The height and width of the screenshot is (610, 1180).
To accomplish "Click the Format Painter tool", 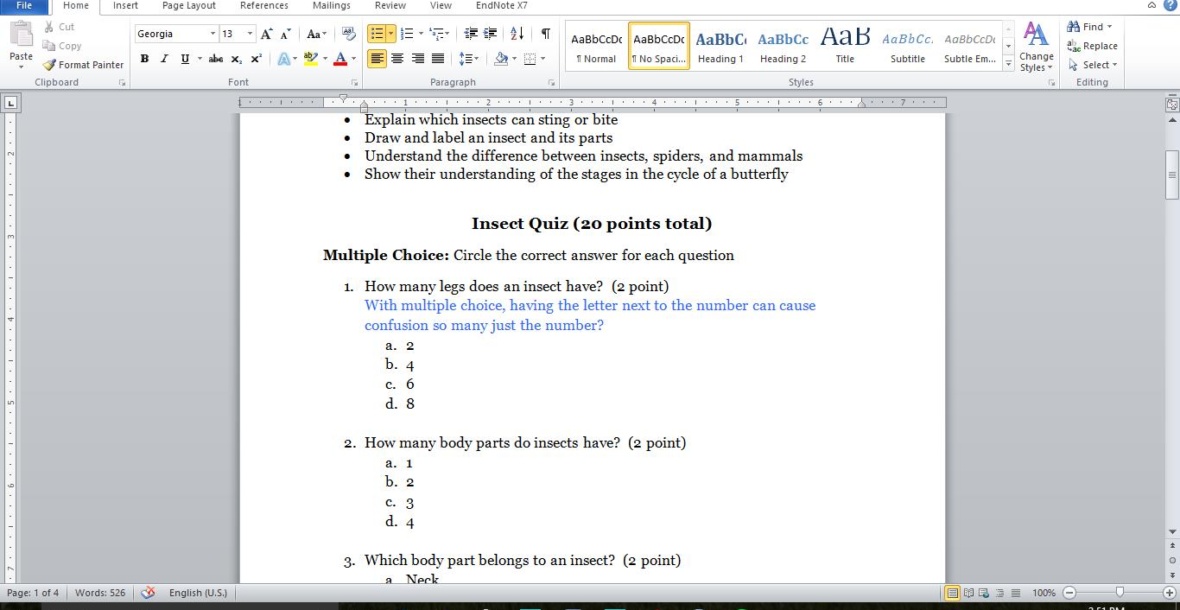I will [x=84, y=65].
